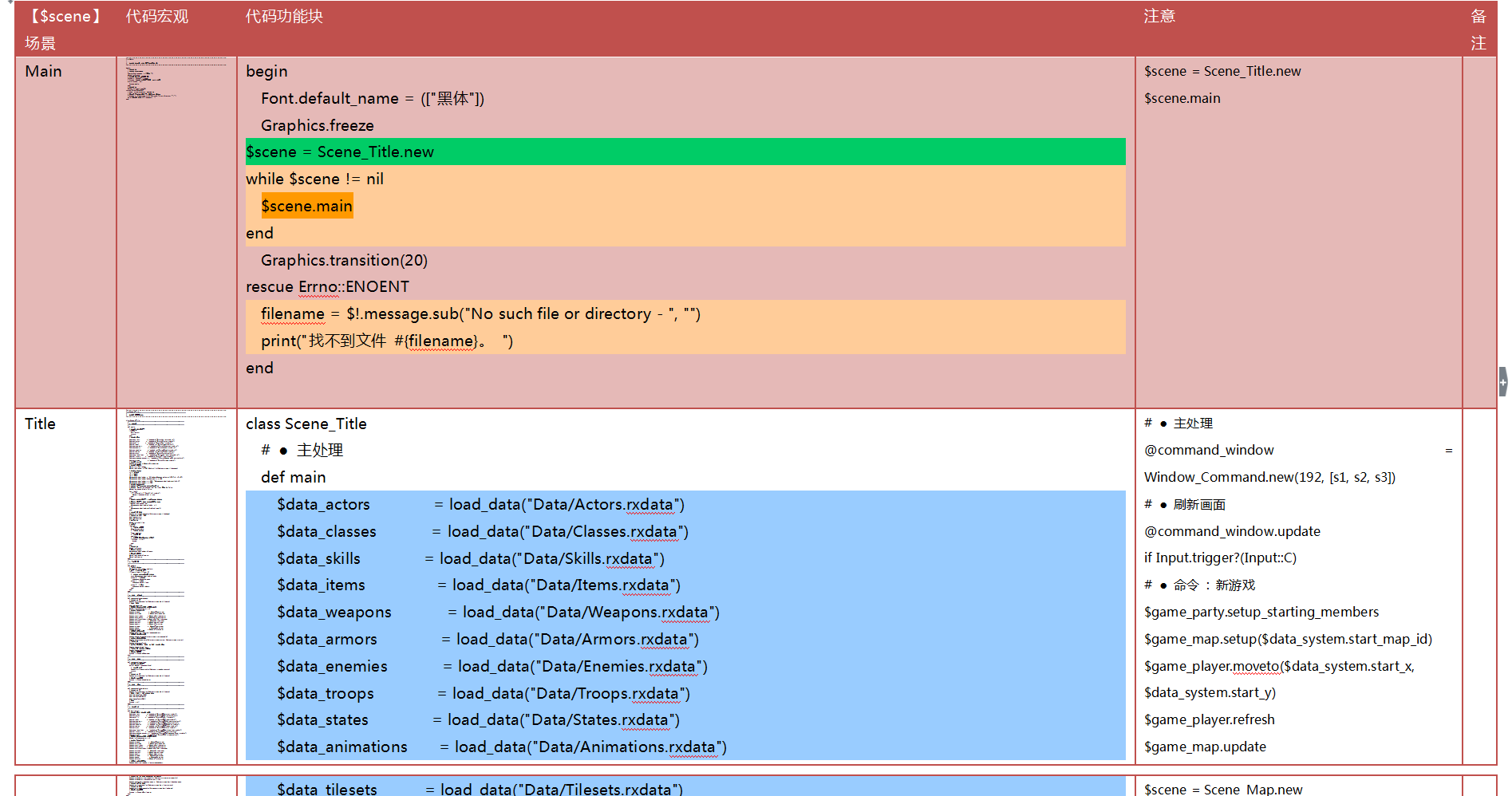Click the 'if Input.trigger?(Input::C)' note

1220,558
